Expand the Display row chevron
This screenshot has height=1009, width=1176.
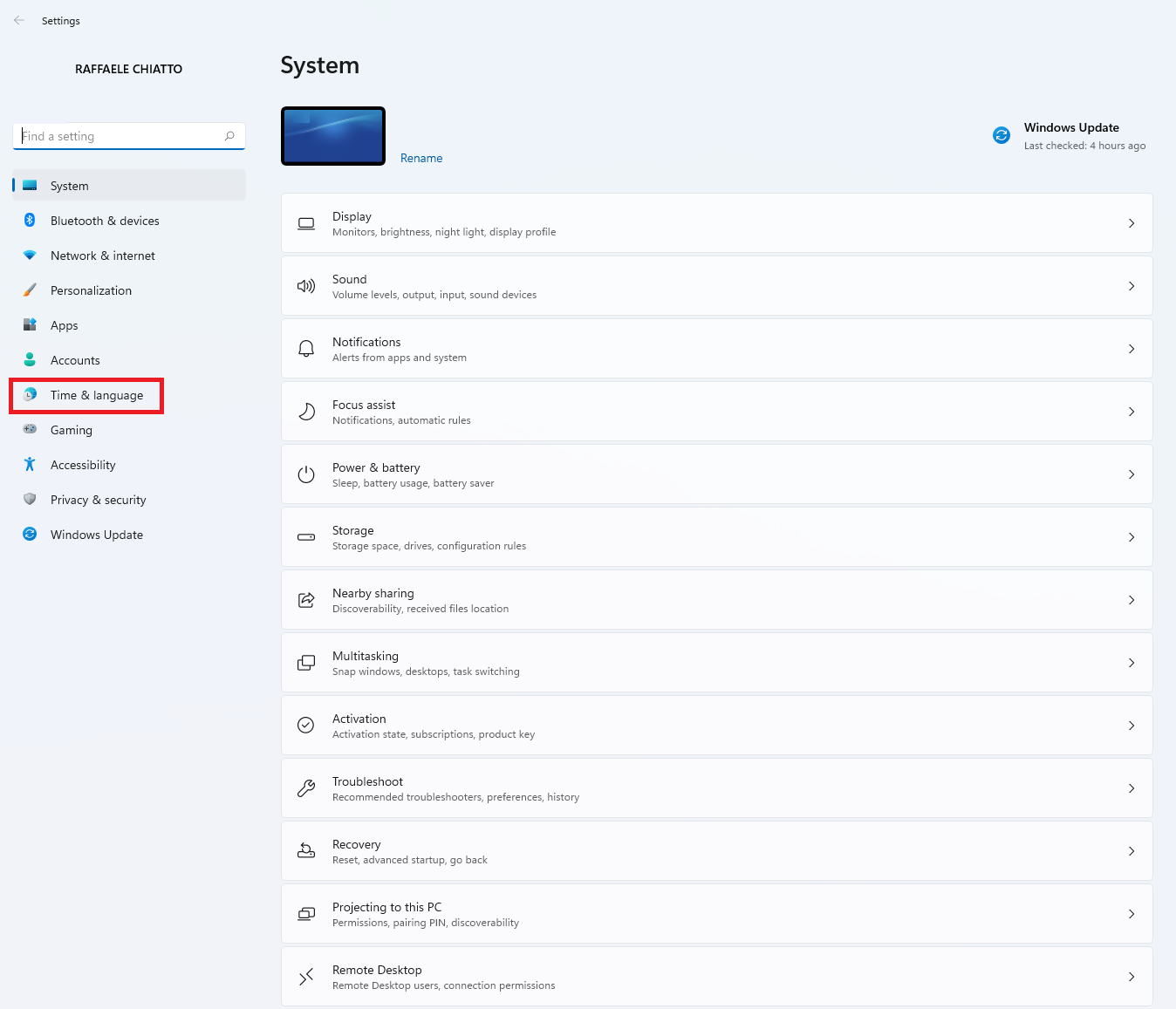[1132, 223]
